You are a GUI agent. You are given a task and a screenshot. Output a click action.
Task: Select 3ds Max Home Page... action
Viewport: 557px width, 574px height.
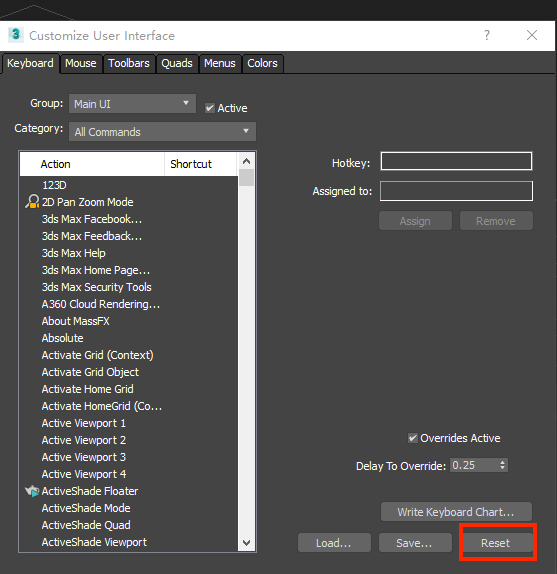click(x=96, y=270)
